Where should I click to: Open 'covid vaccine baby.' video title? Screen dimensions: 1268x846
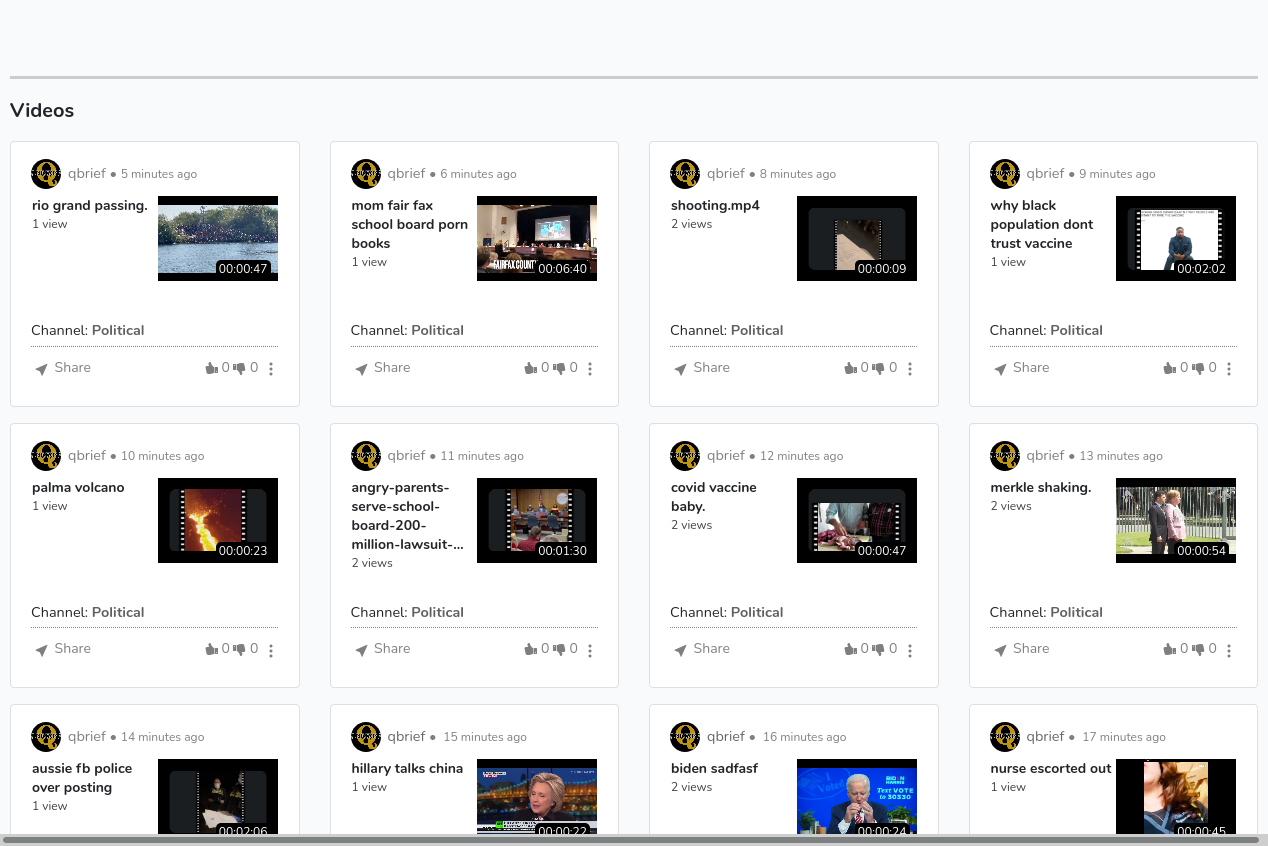point(714,497)
